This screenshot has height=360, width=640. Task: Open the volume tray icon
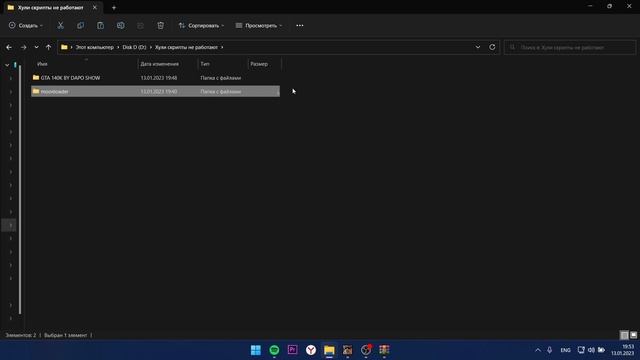591,350
